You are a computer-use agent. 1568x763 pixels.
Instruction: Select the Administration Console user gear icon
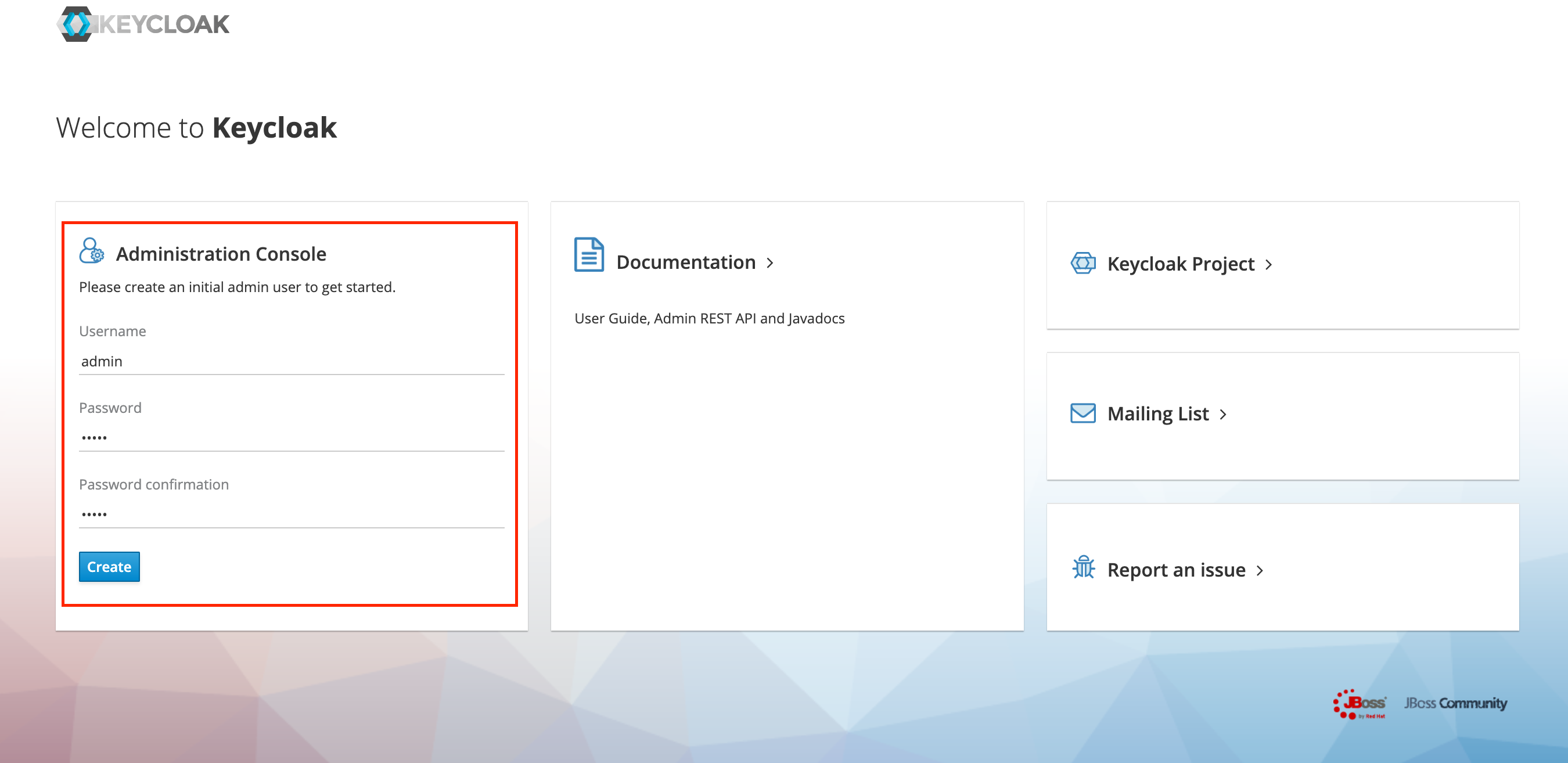point(91,252)
